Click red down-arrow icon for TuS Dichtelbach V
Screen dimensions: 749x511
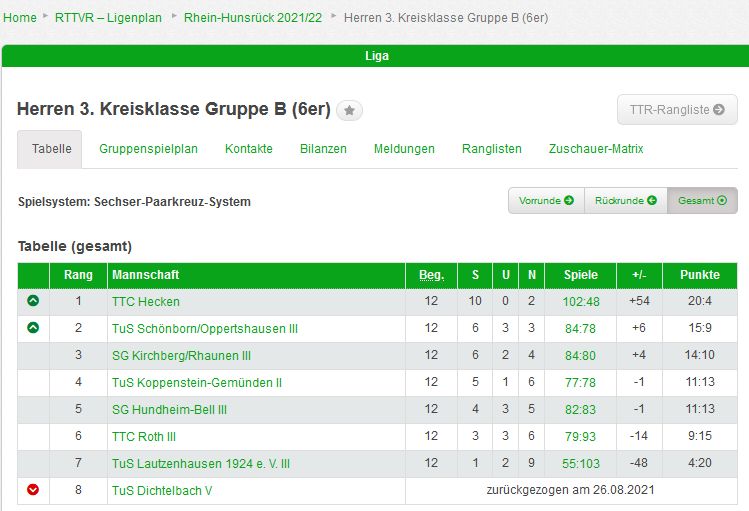33,490
